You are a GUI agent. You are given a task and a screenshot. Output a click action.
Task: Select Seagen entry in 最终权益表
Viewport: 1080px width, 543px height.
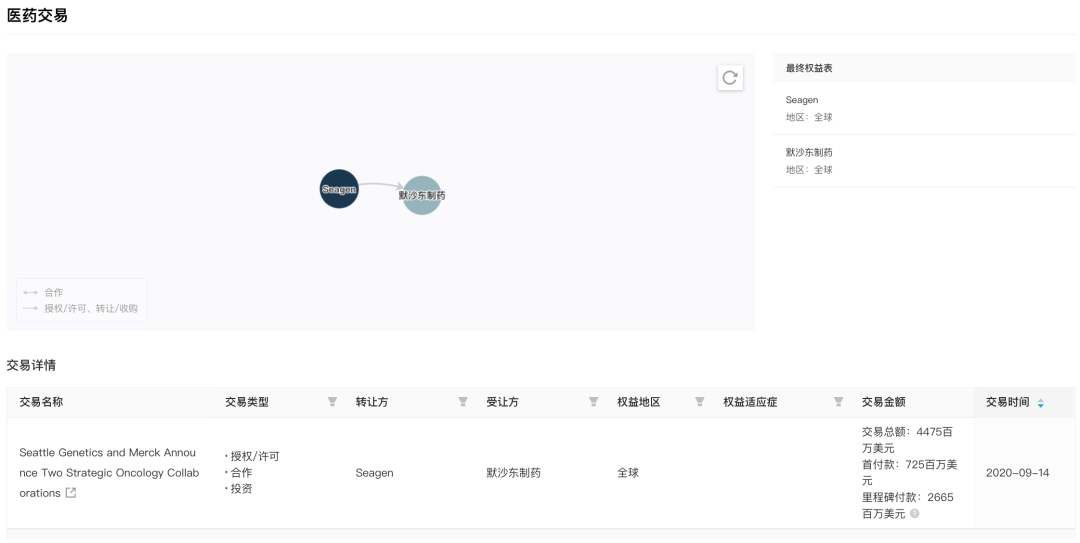point(924,108)
